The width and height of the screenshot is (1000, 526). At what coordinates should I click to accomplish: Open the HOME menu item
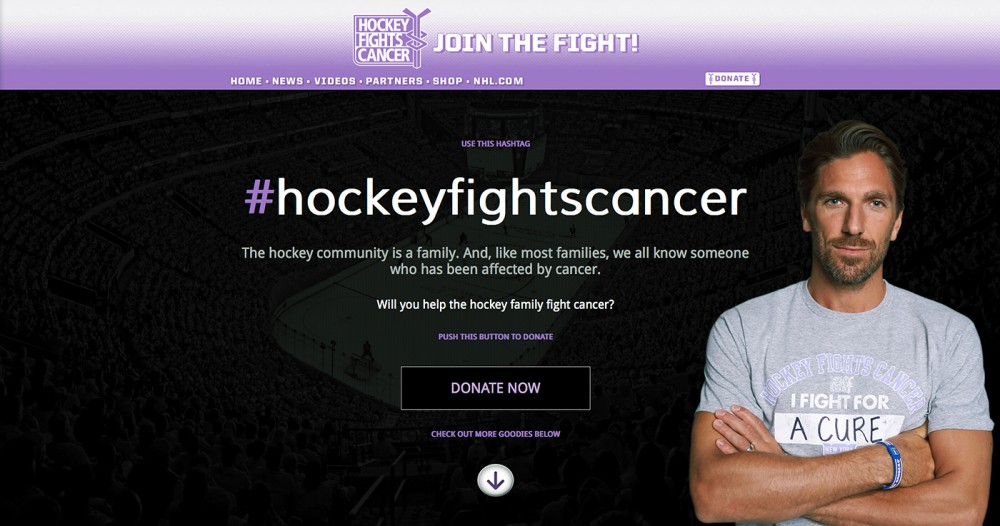tap(246, 81)
